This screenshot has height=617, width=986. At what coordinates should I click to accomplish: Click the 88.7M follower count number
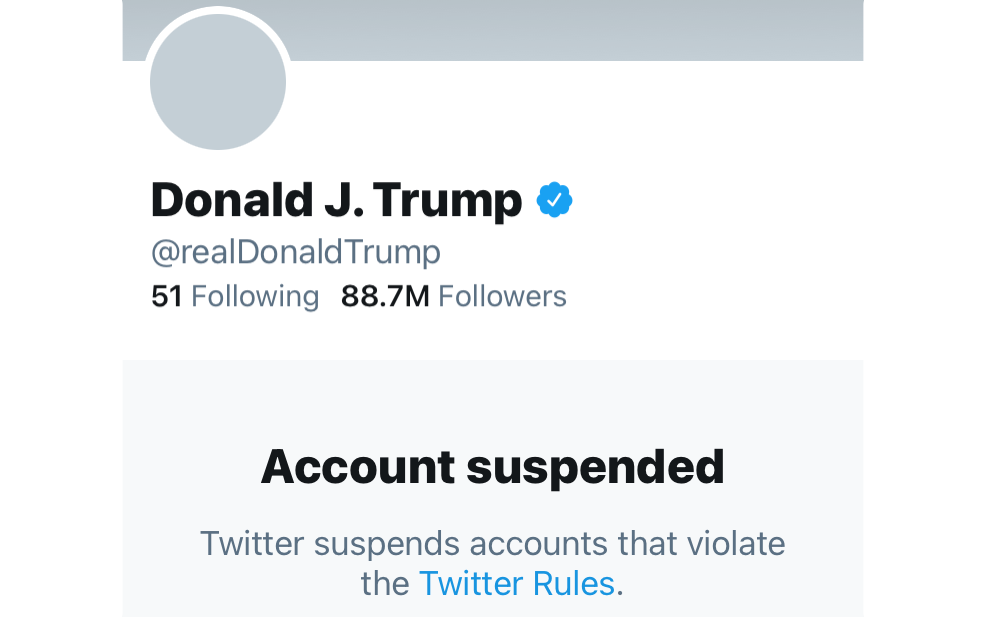click(x=385, y=296)
